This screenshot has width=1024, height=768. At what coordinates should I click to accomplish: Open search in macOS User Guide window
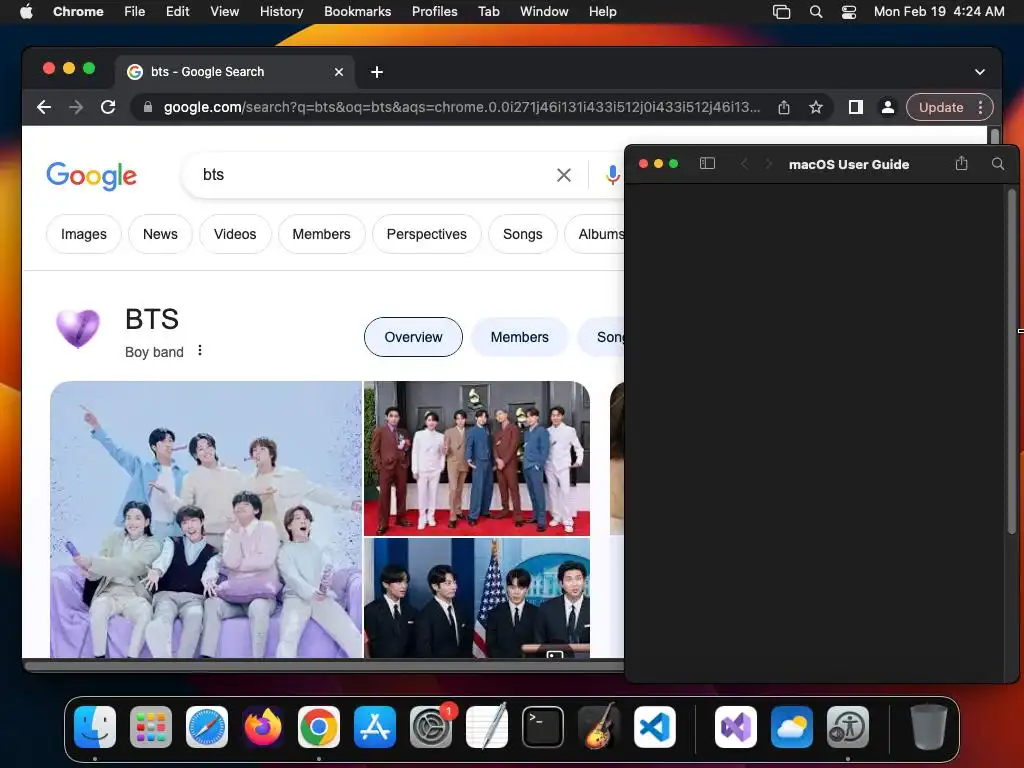(998, 163)
